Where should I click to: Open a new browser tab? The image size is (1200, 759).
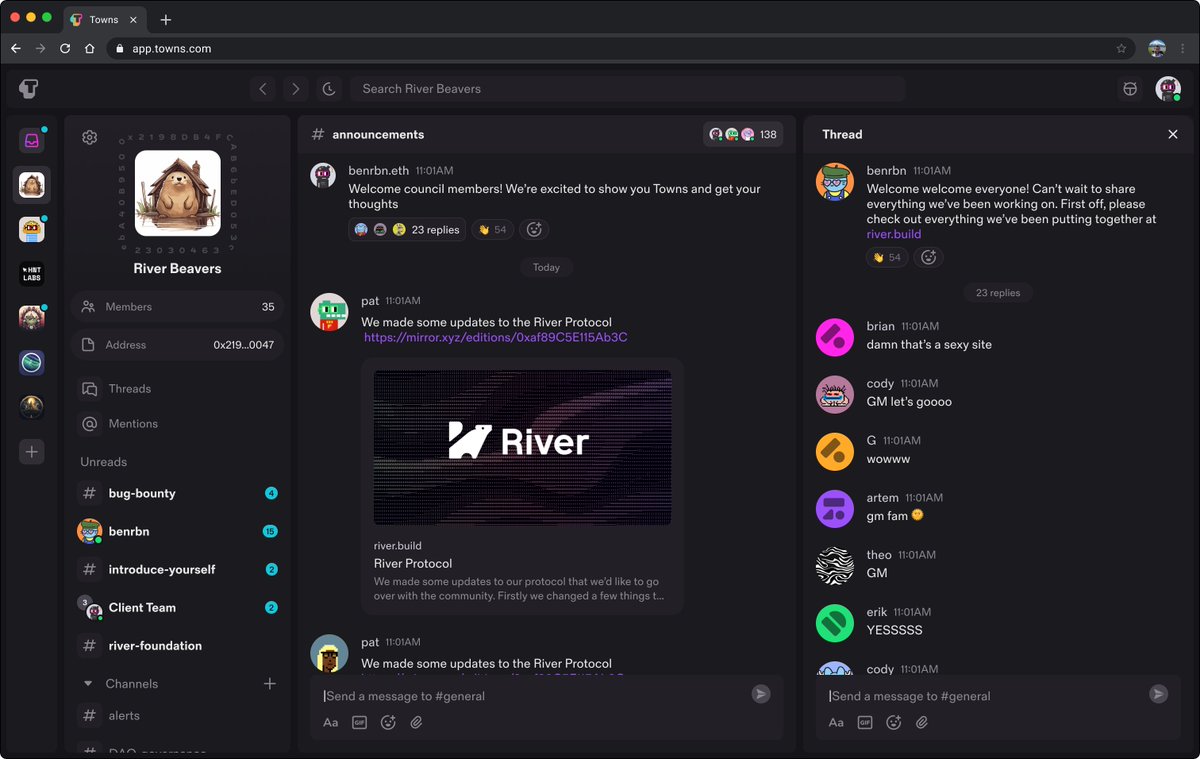pos(166,20)
